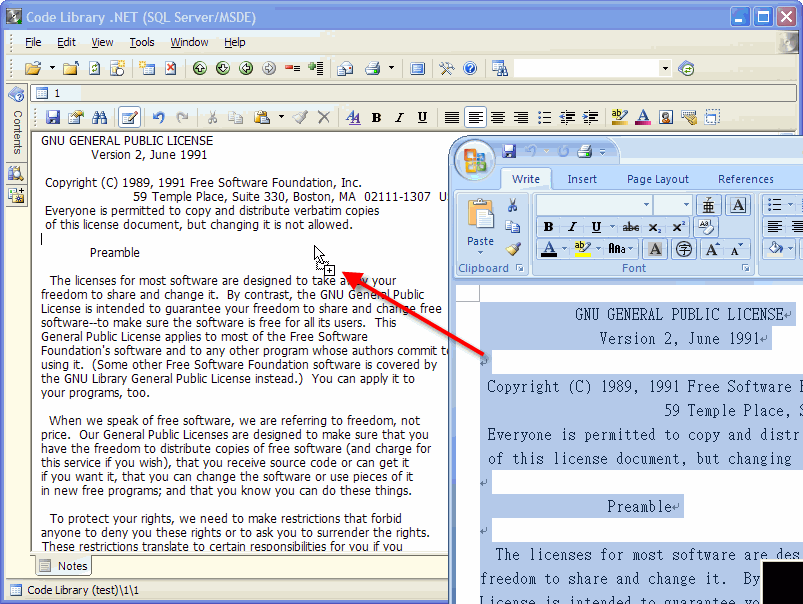Click the green move down arrow icon
The height and width of the screenshot is (604, 803).
pos(223,68)
